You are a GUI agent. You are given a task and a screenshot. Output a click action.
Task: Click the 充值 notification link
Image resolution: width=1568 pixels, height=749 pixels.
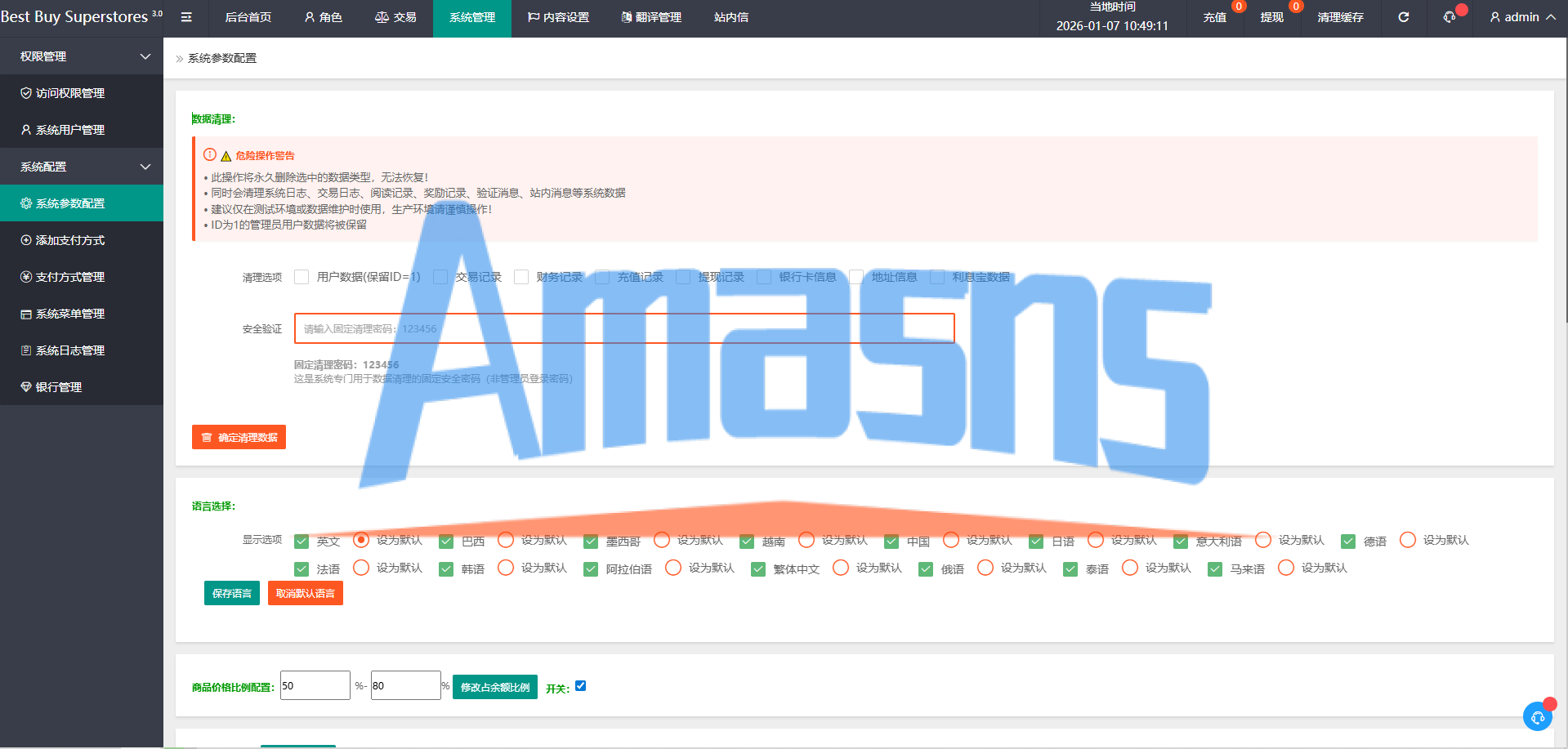tap(1215, 17)
